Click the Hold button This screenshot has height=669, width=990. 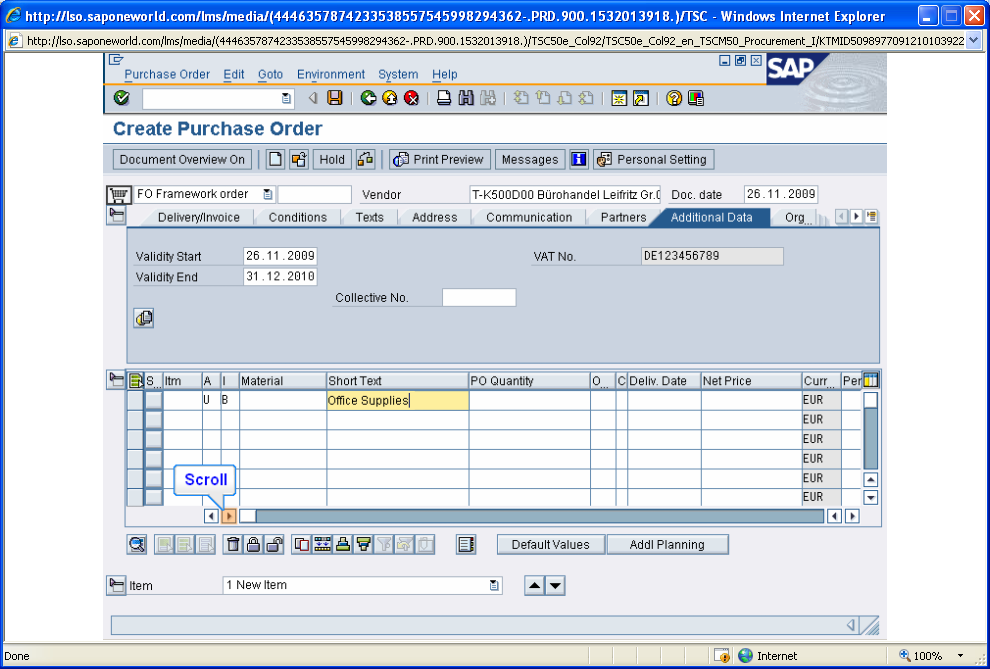[332, 160]
